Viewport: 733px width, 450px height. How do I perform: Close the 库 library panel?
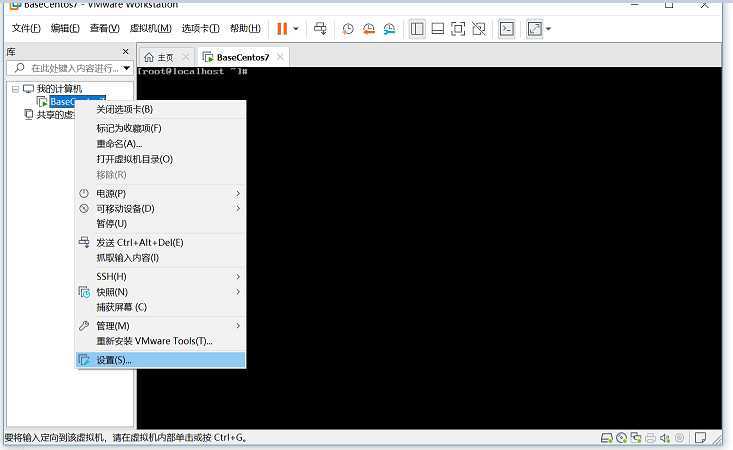(125, 51)
